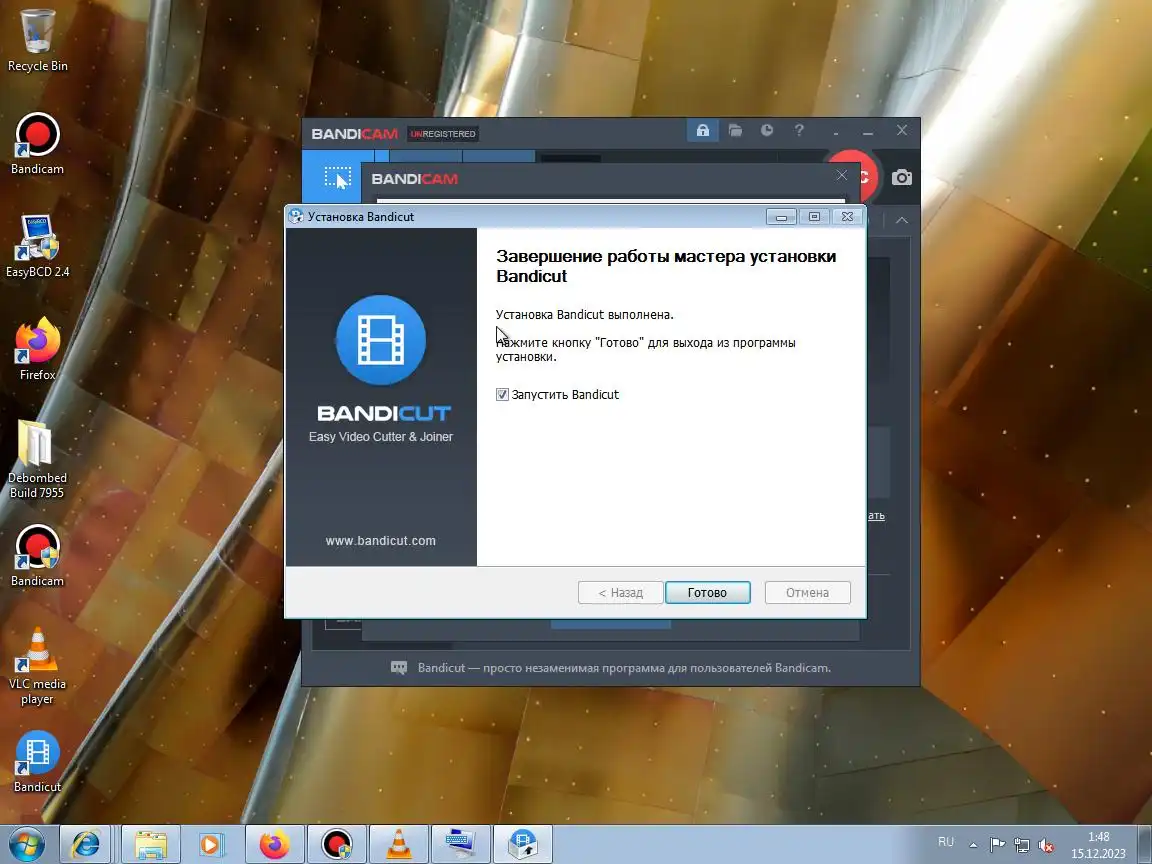Switch to Bandicam in the taskbar
1152x864 pixels.
coord(336,844)
